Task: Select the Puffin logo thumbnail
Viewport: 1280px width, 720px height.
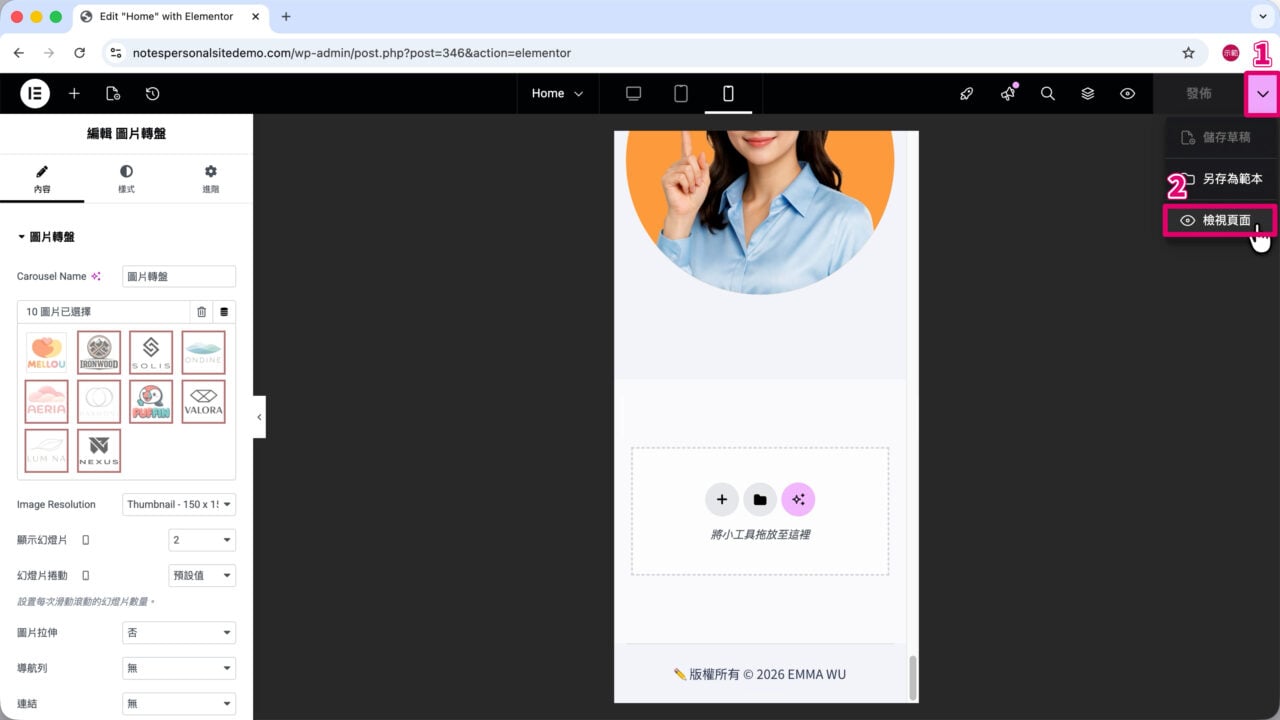Action: coord(151,401)
